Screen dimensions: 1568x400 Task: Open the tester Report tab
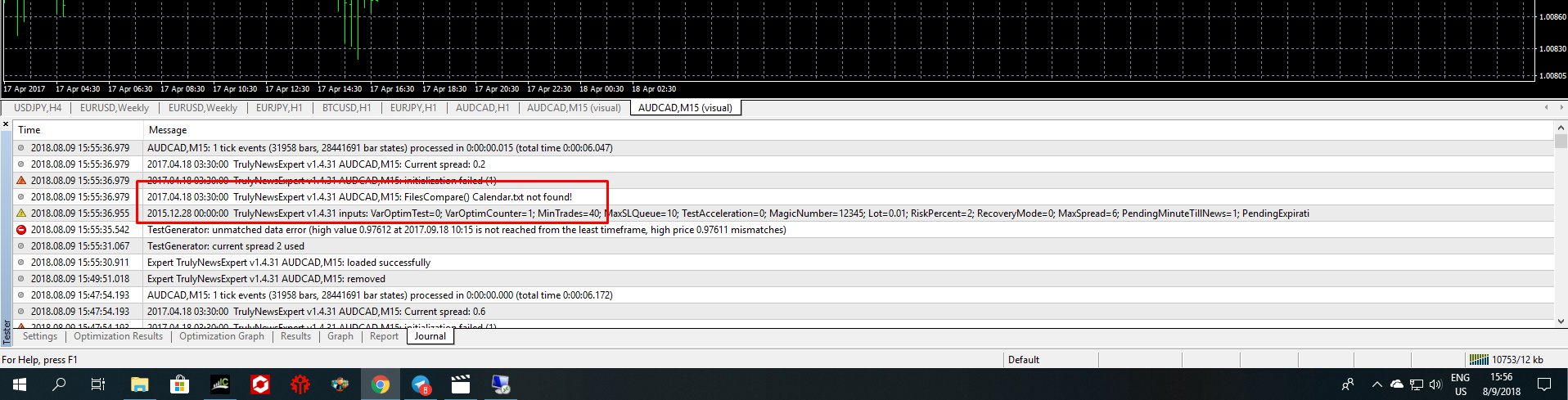click(x=384, y=336)
